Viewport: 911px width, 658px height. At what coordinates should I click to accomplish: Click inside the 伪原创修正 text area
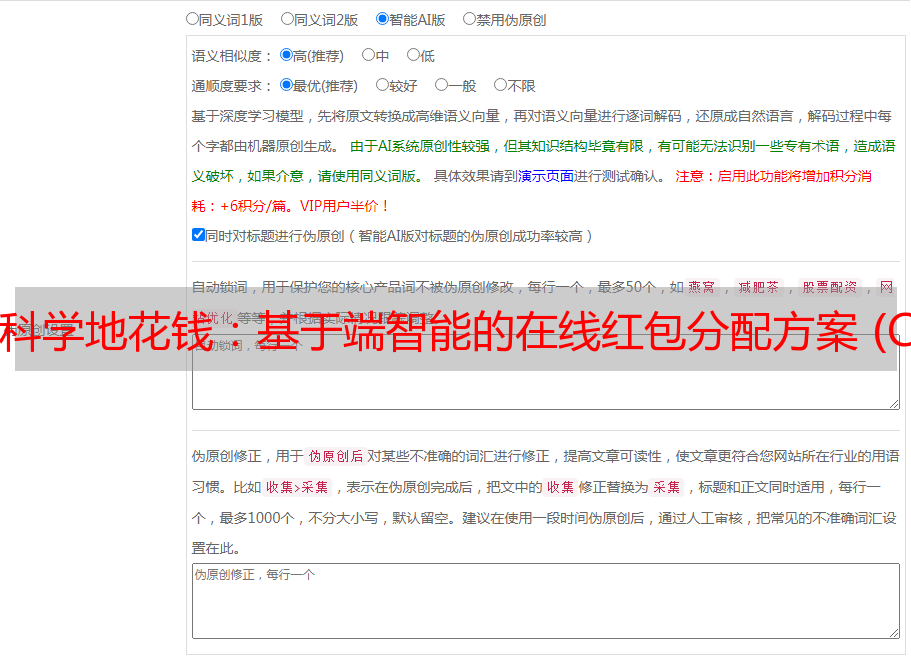click(546, 601)
